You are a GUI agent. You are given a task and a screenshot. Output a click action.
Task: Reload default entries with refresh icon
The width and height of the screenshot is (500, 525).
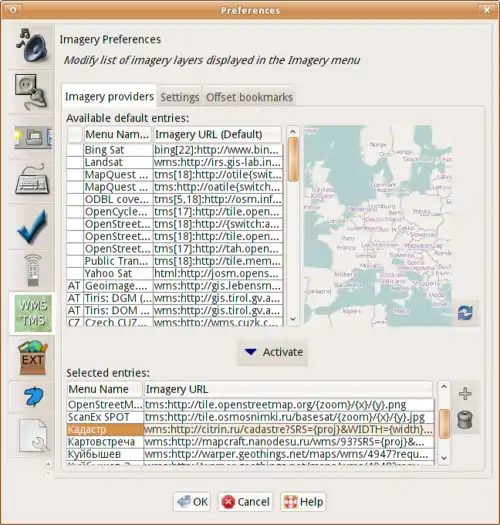(466, 313)
